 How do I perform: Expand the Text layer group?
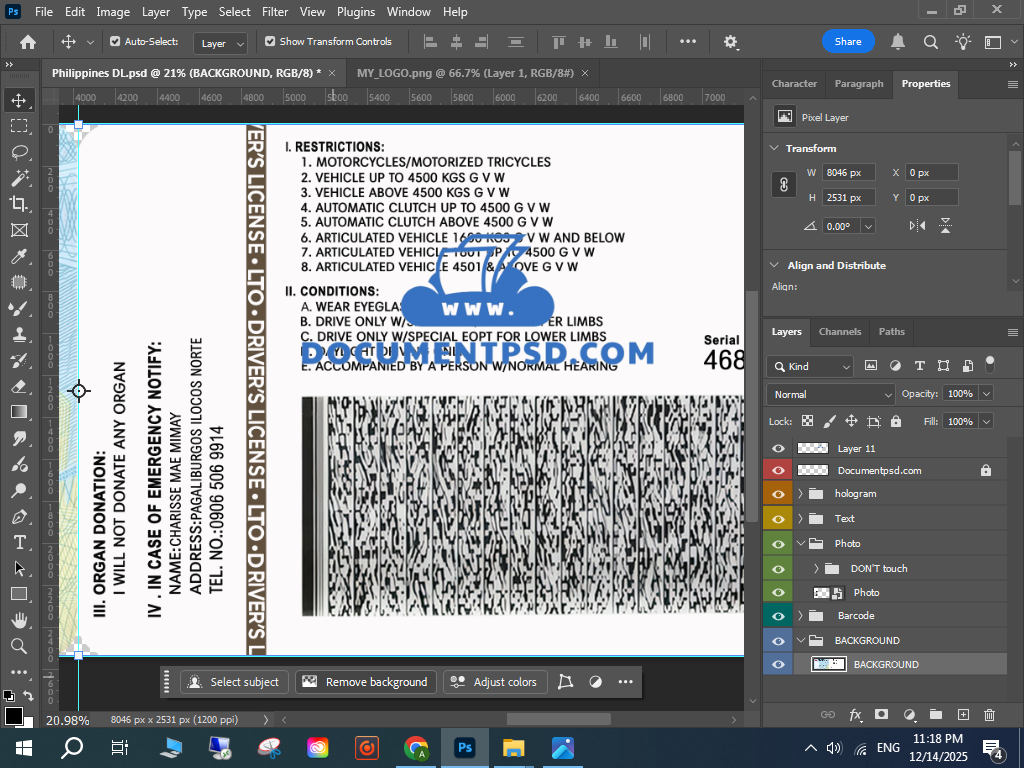pyautogui.click(x=800, y=519)
